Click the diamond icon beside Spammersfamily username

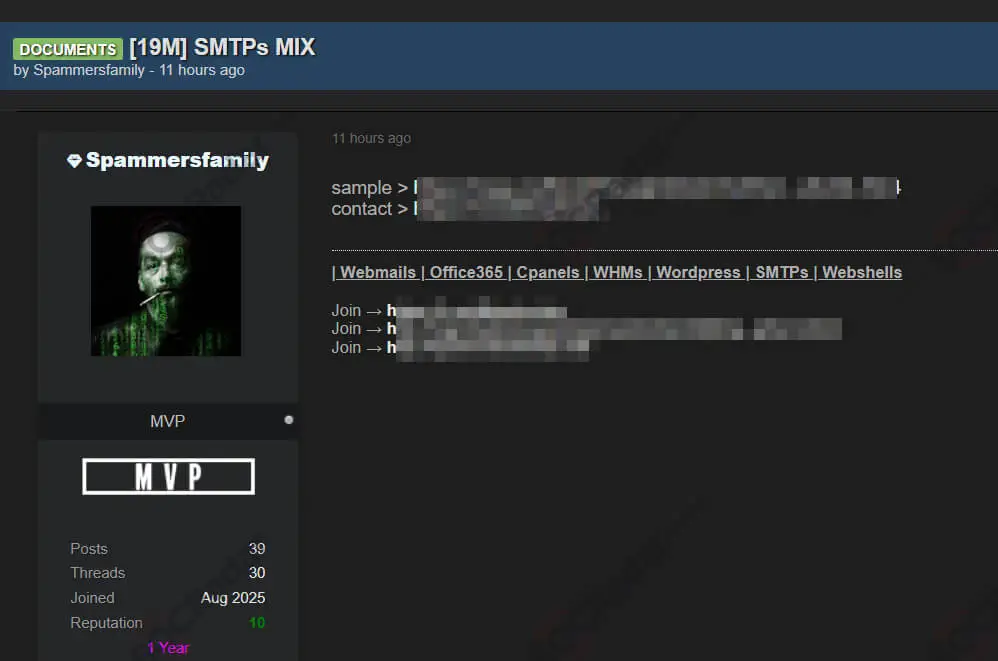[74, 161]
